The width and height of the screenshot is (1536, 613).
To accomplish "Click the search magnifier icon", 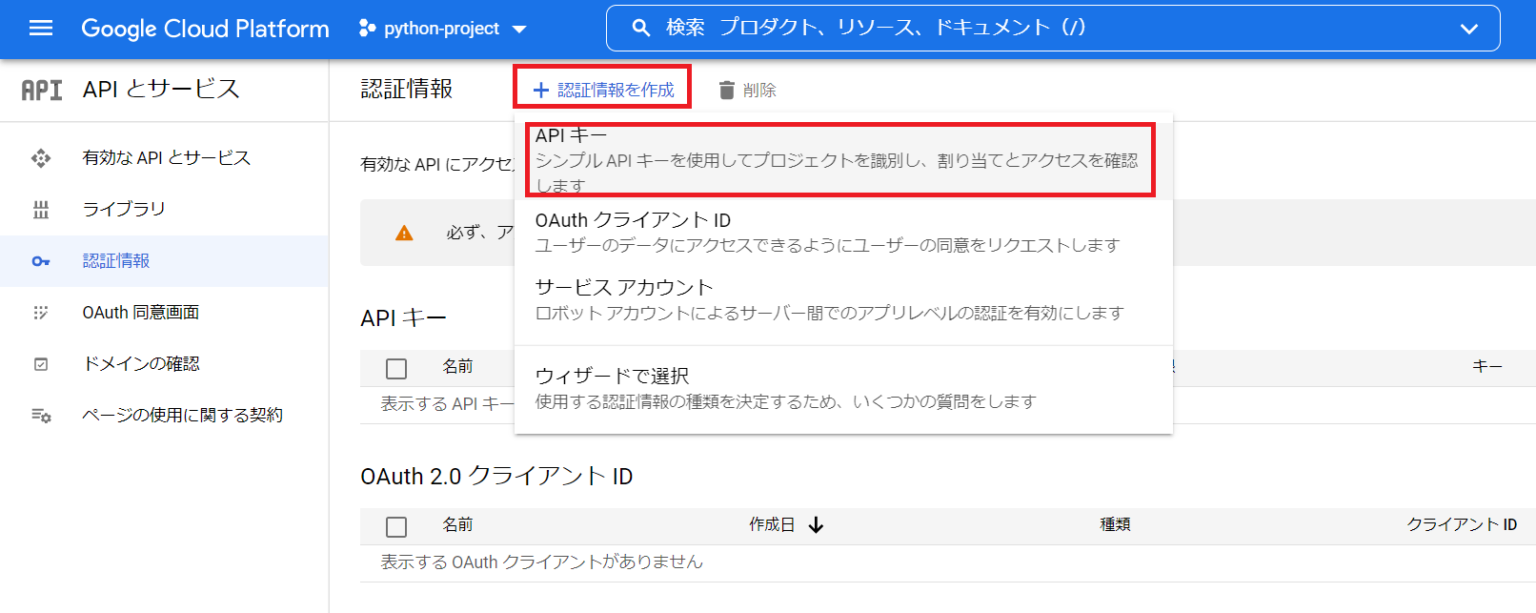I will [641, 28].
